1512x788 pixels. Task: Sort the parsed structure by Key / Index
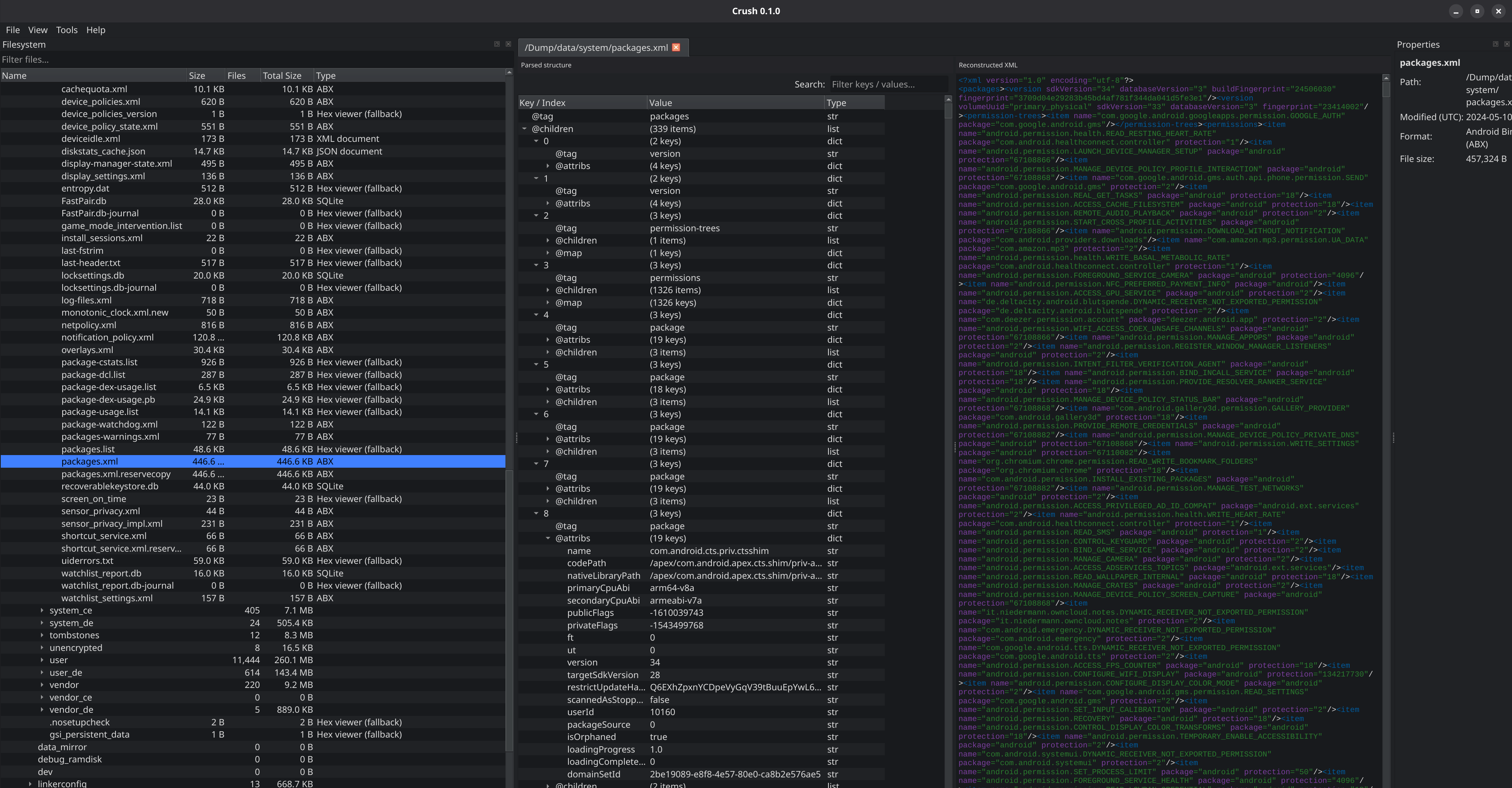pos(582,103)
